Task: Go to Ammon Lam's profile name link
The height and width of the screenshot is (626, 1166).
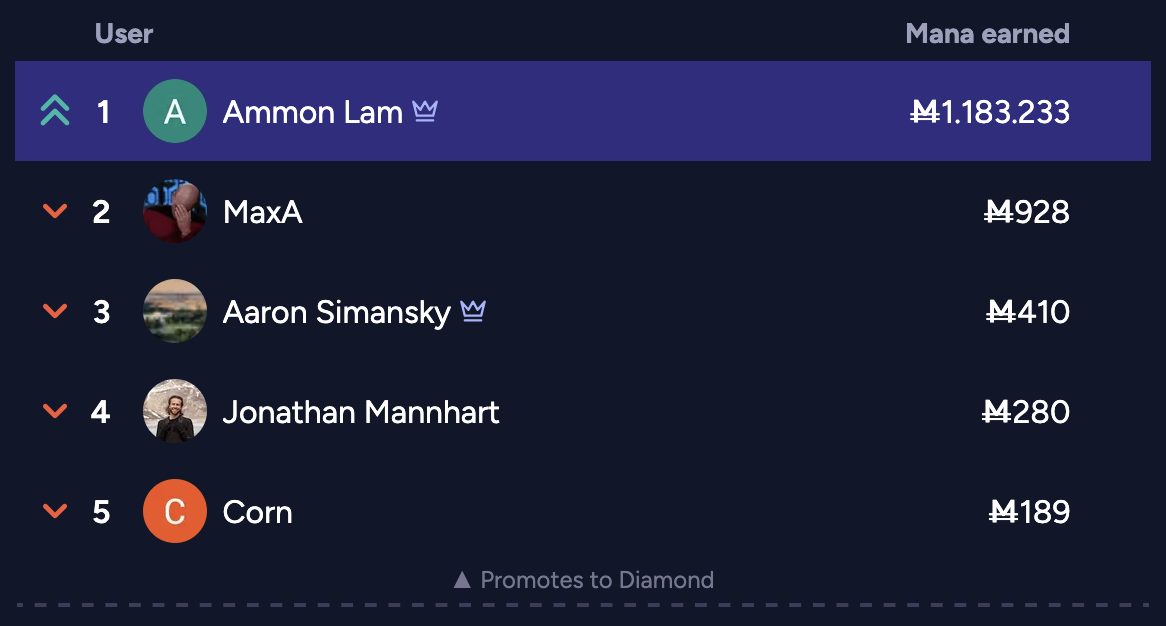Action: point(312,112)
